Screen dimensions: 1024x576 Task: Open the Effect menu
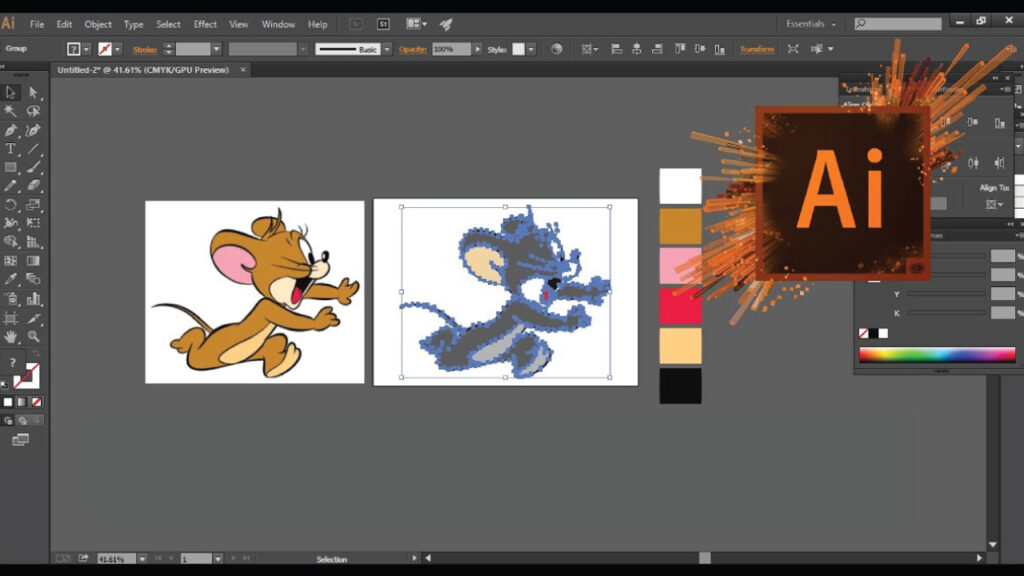tap(205, 24)
